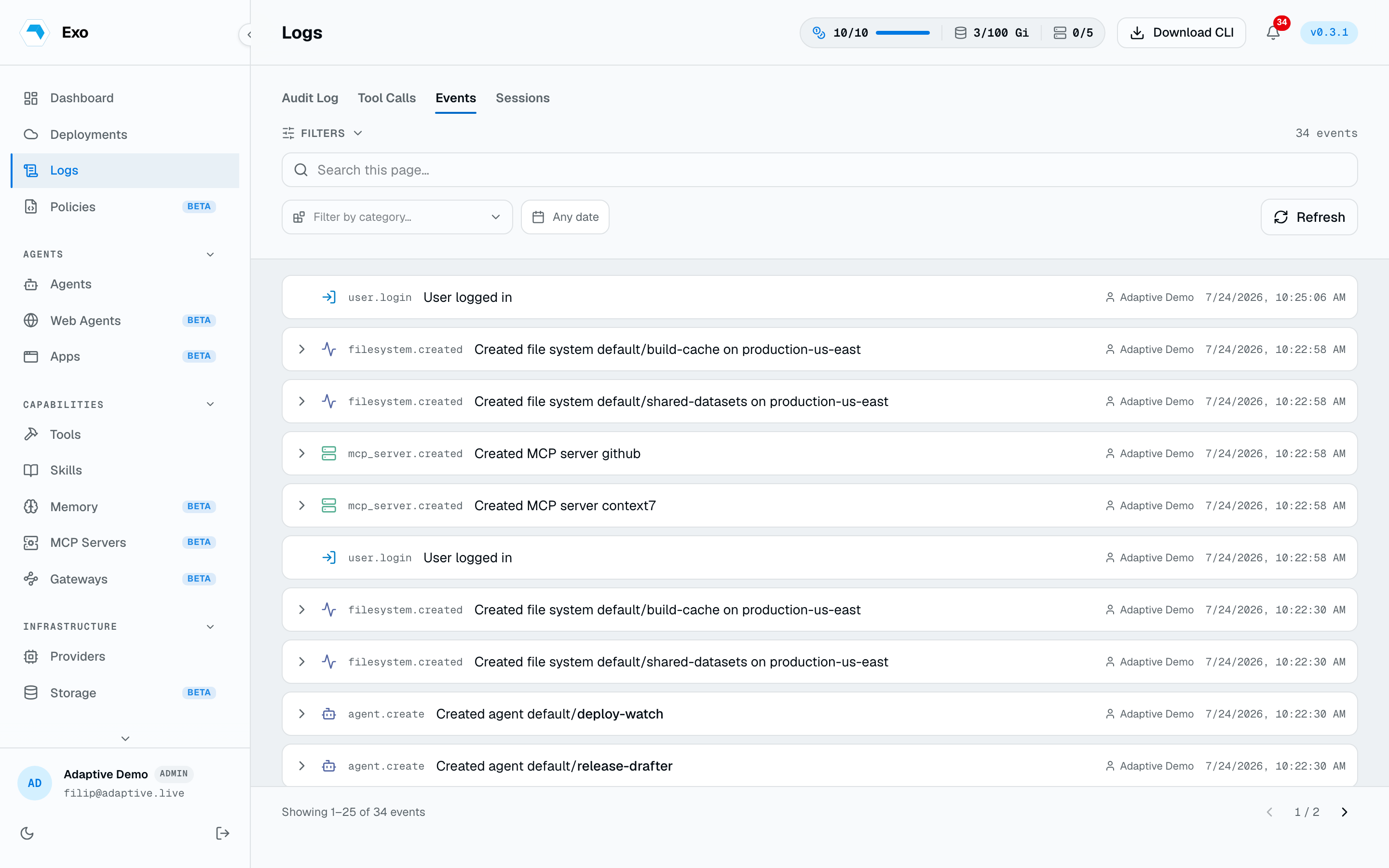
Task: Open Agents page in sidebar
Action: pos(124,284)
